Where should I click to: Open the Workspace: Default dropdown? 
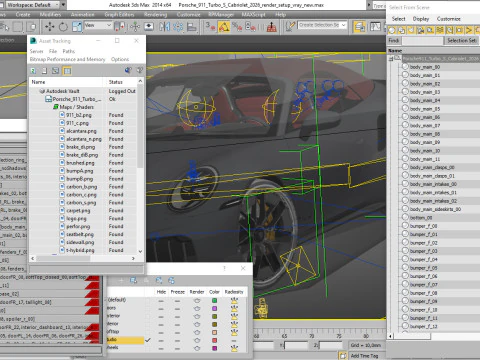point(32,5)
